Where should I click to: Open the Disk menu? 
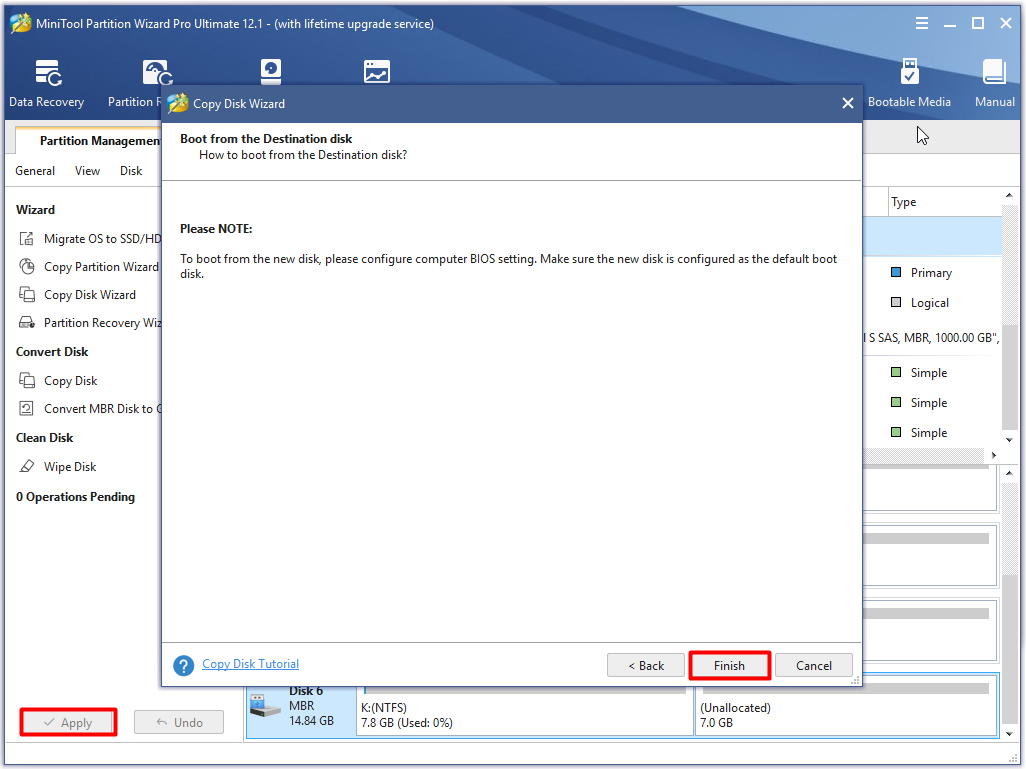point(131,171)
